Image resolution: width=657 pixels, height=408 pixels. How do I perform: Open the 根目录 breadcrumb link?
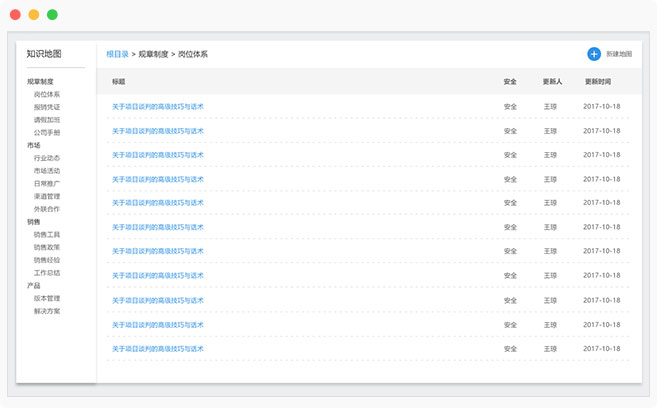pos(117,54)
